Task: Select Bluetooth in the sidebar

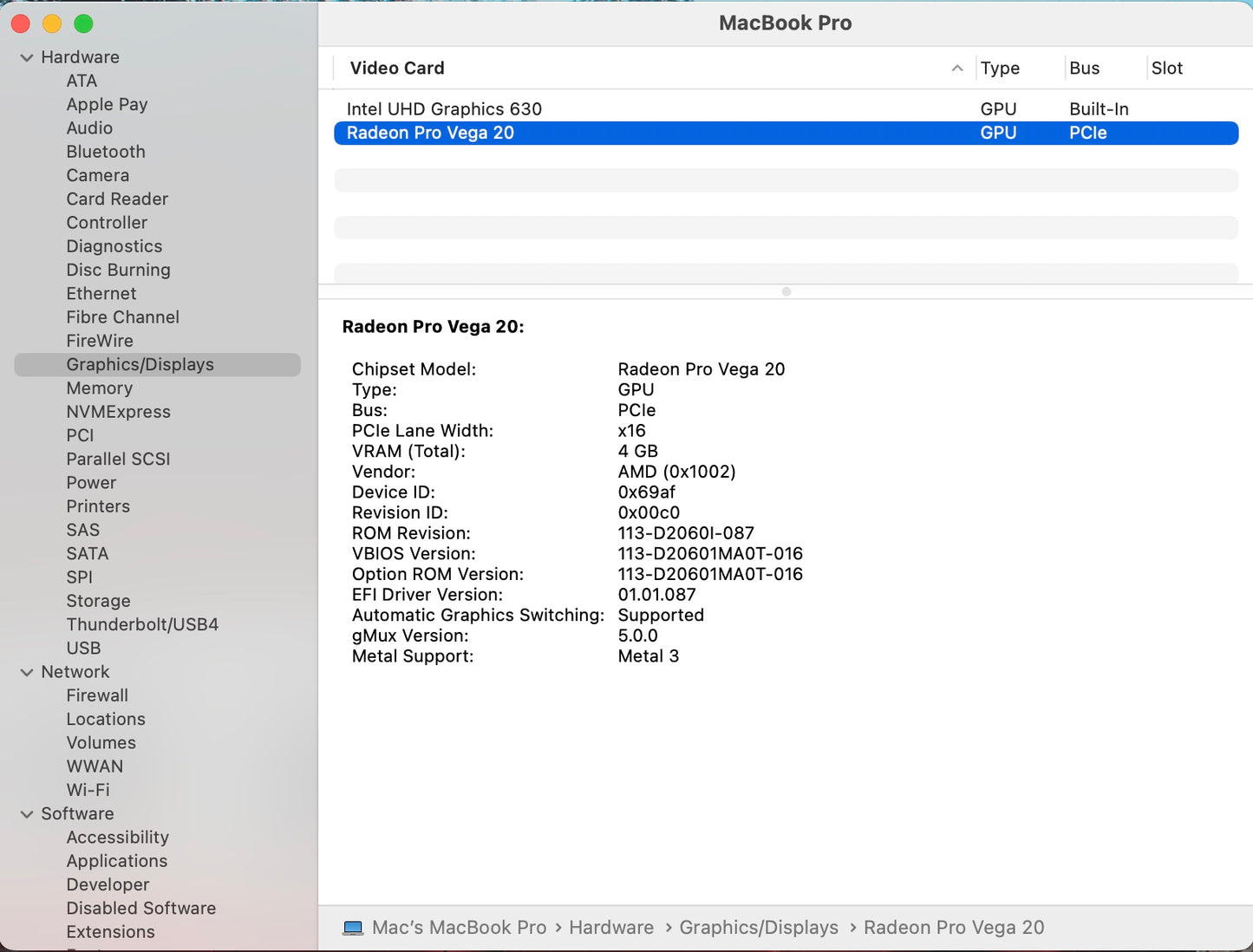Action: (x=106, y=152)
